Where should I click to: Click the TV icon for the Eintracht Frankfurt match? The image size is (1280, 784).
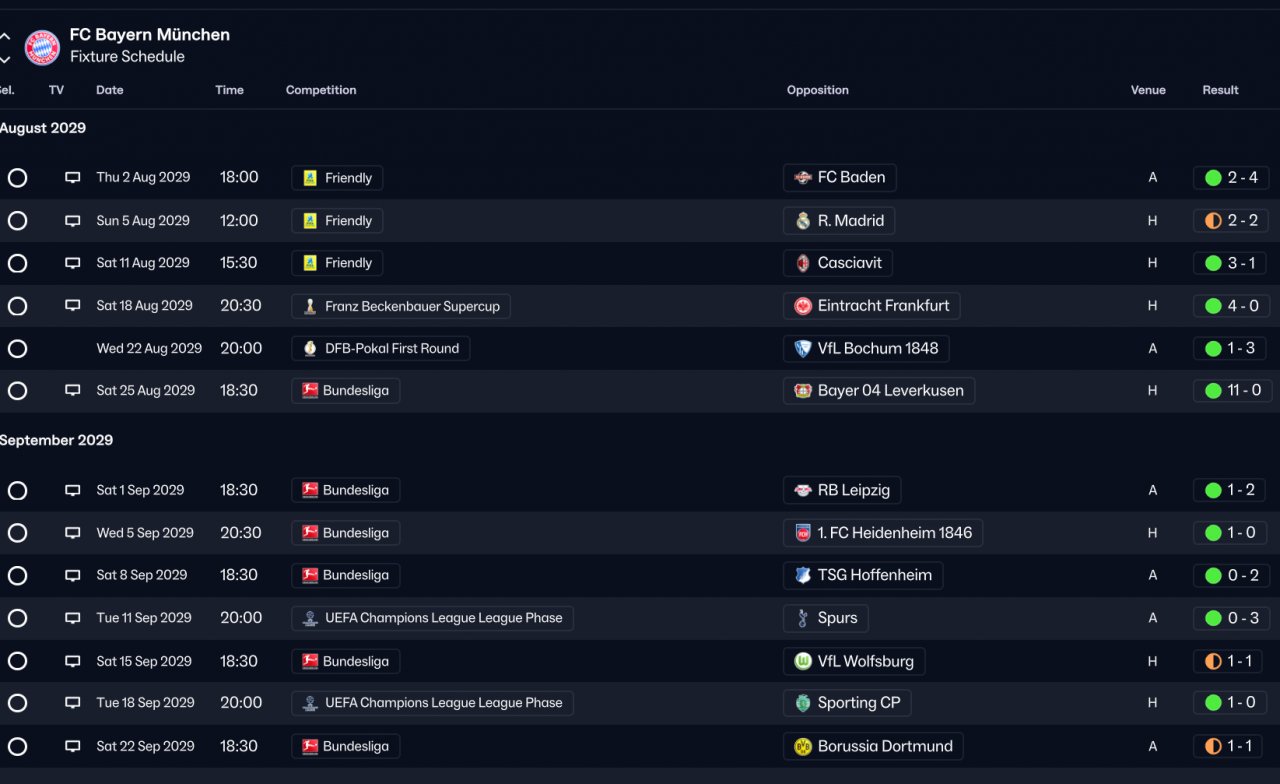coord(73,306)
